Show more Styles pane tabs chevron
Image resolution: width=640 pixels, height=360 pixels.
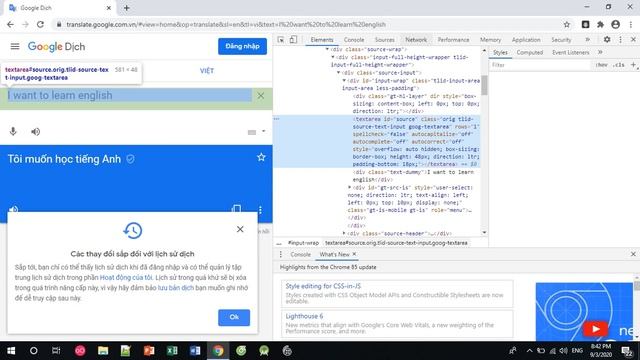(x=600, y=52)
